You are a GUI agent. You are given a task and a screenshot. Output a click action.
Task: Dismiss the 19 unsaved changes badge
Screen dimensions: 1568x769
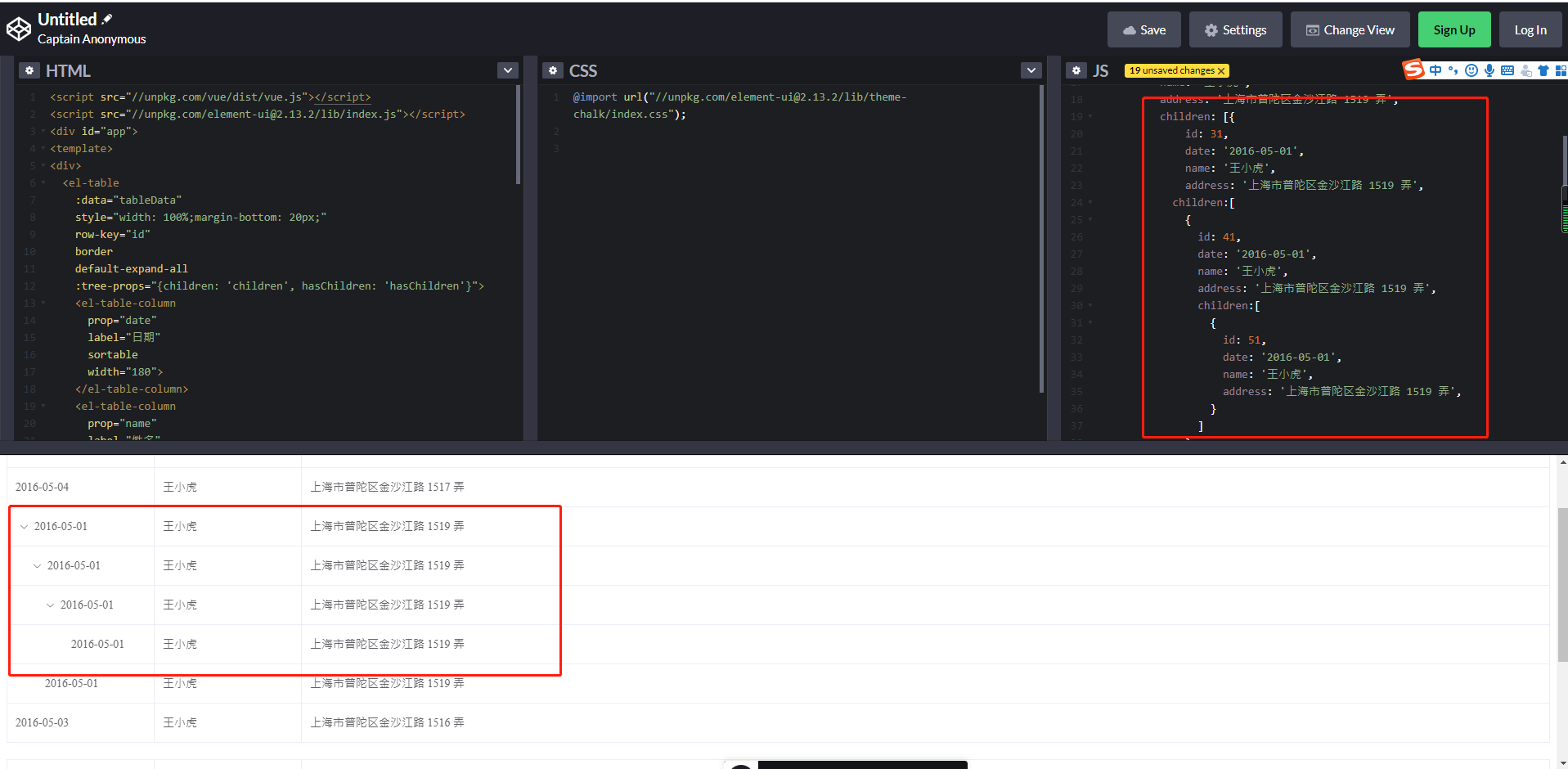pos(1221,71)
